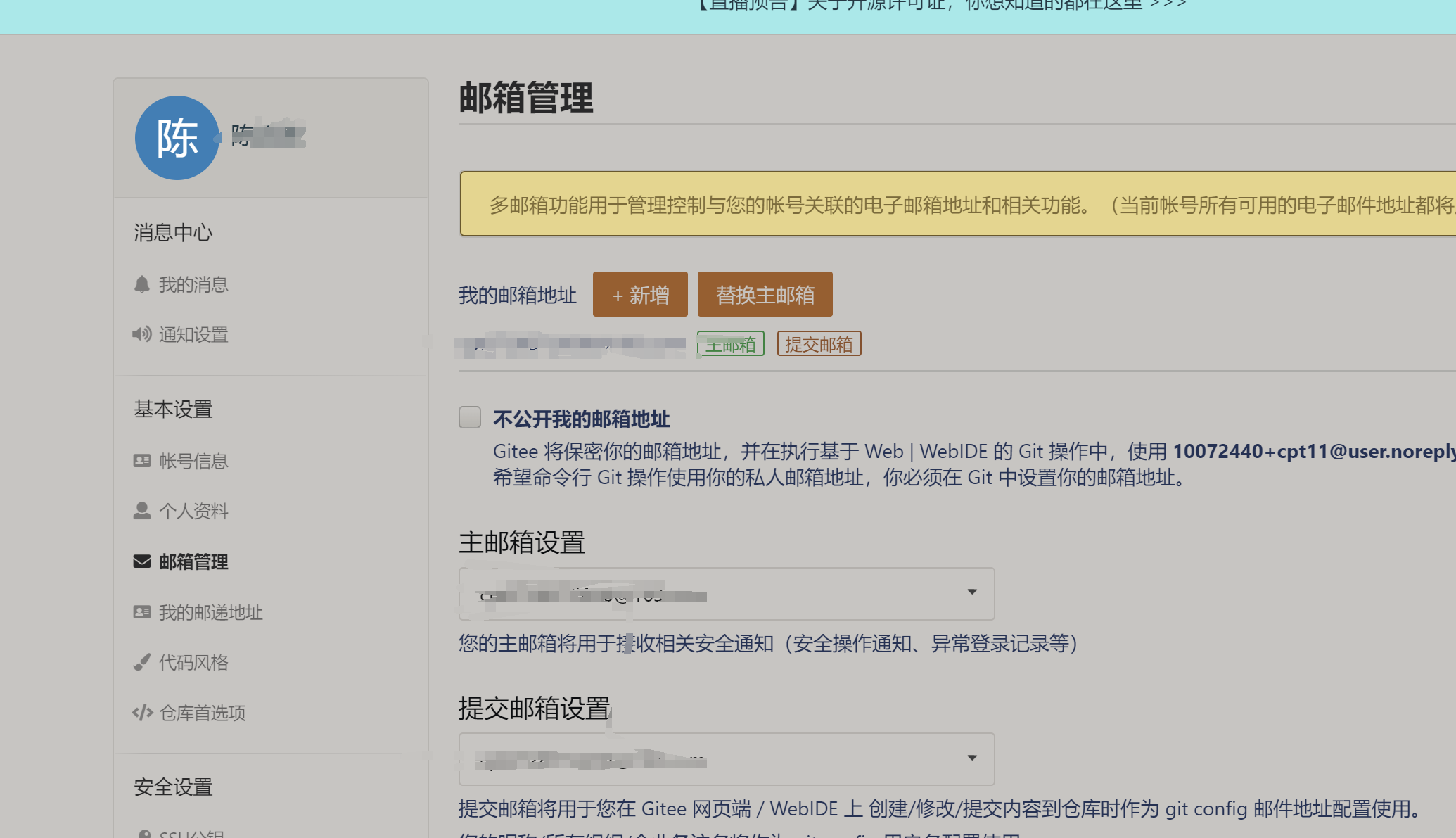The width and height of the screenshot is (1456, 838).
Task: Click the blurred username beside the avatar
Action: coord(269,134)
